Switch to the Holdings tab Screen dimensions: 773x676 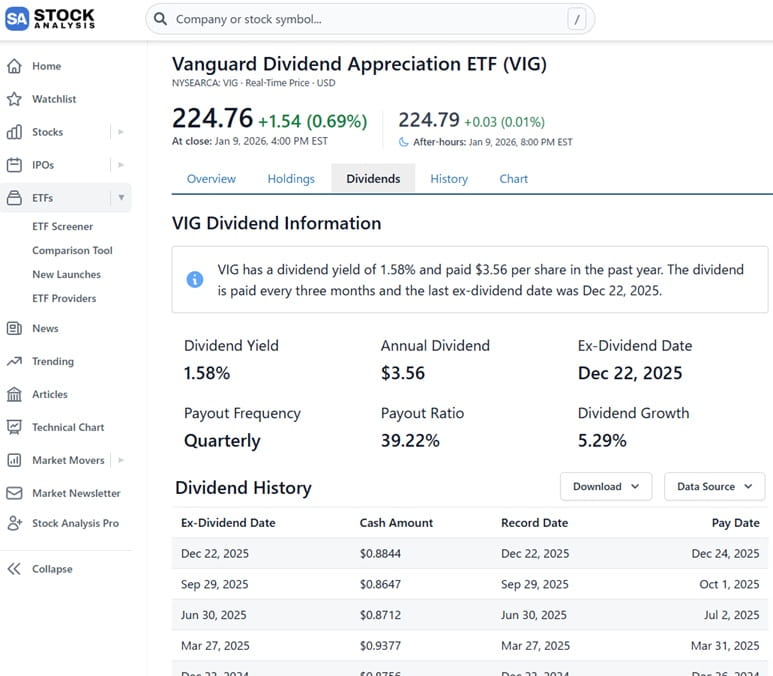pos(291,179)
